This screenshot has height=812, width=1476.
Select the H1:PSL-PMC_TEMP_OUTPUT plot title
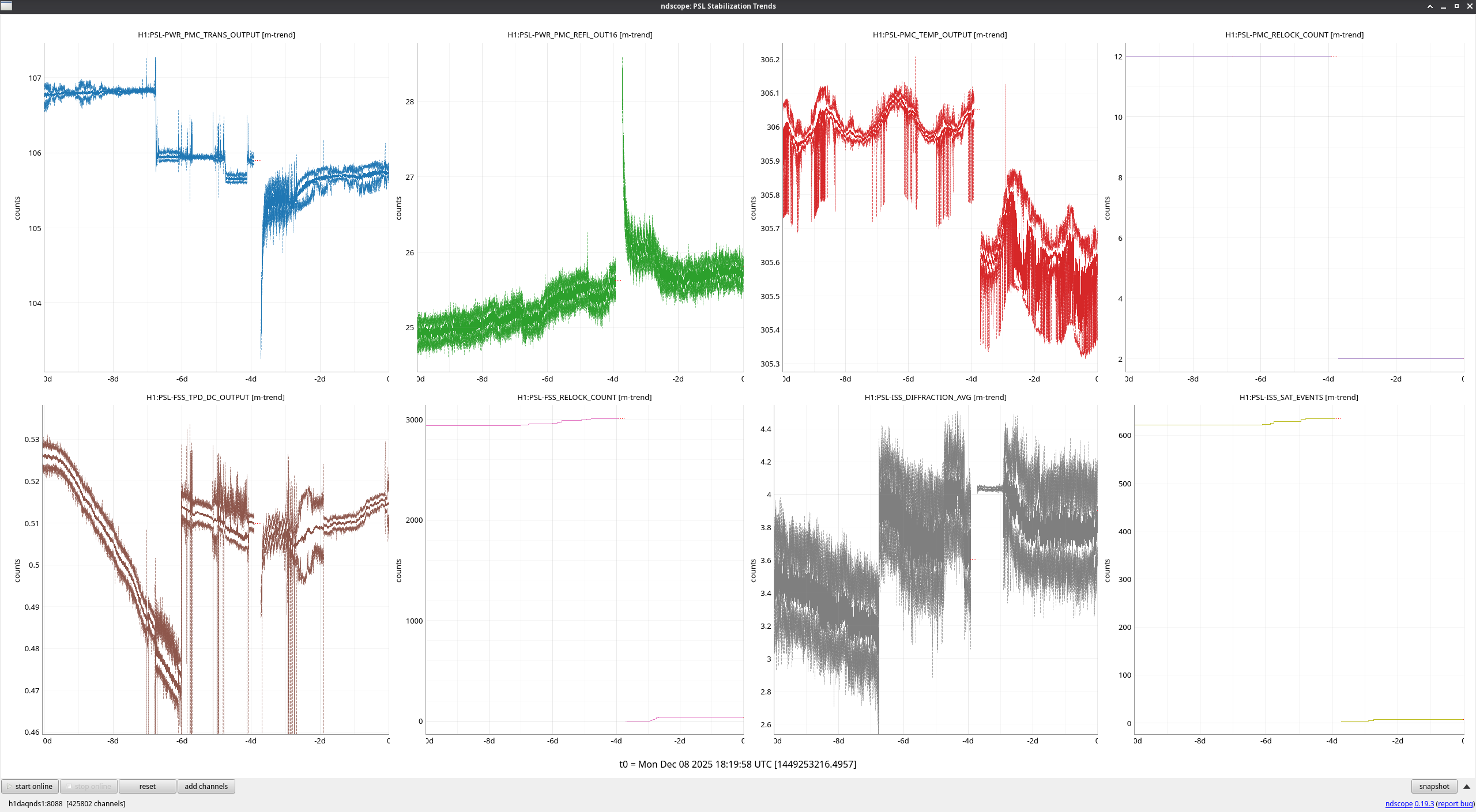point(939,35)
